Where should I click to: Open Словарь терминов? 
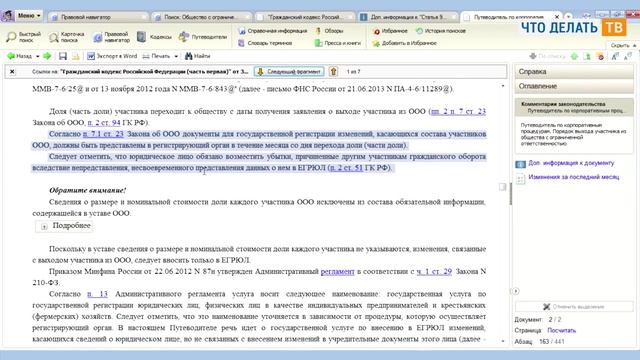(x=265, y=43)
